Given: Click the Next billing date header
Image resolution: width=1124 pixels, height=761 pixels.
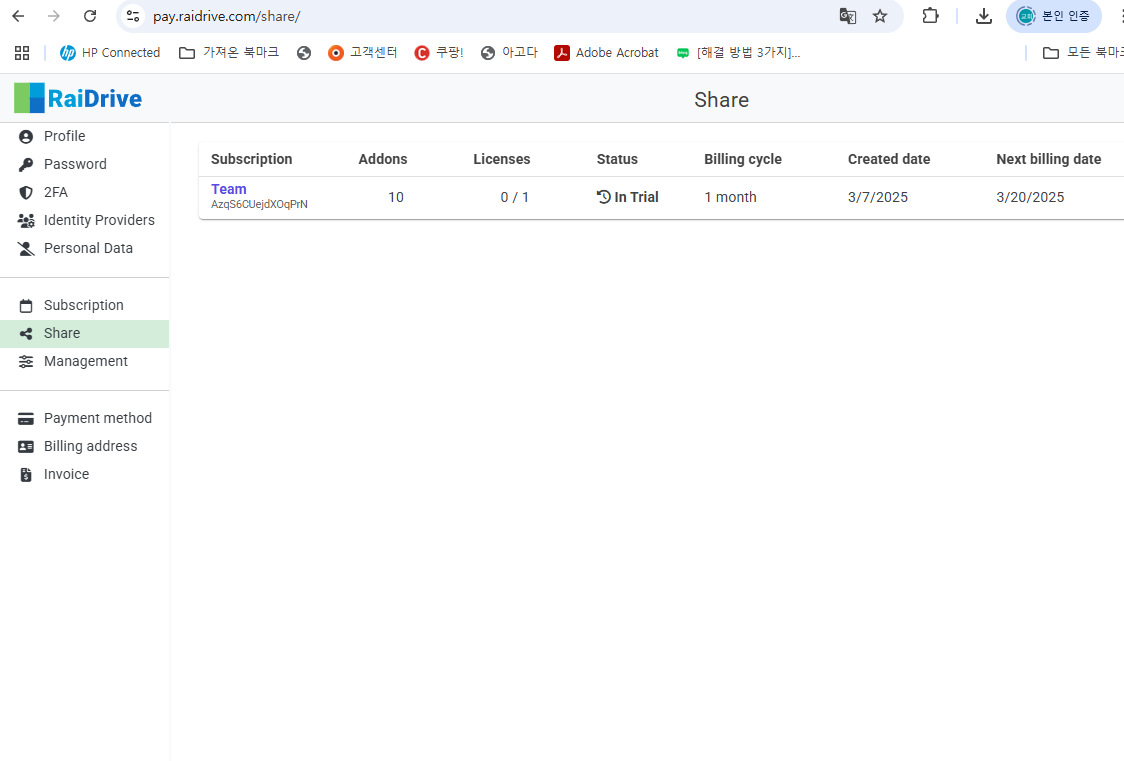Looking at the screenshot, I should 1049,159.
